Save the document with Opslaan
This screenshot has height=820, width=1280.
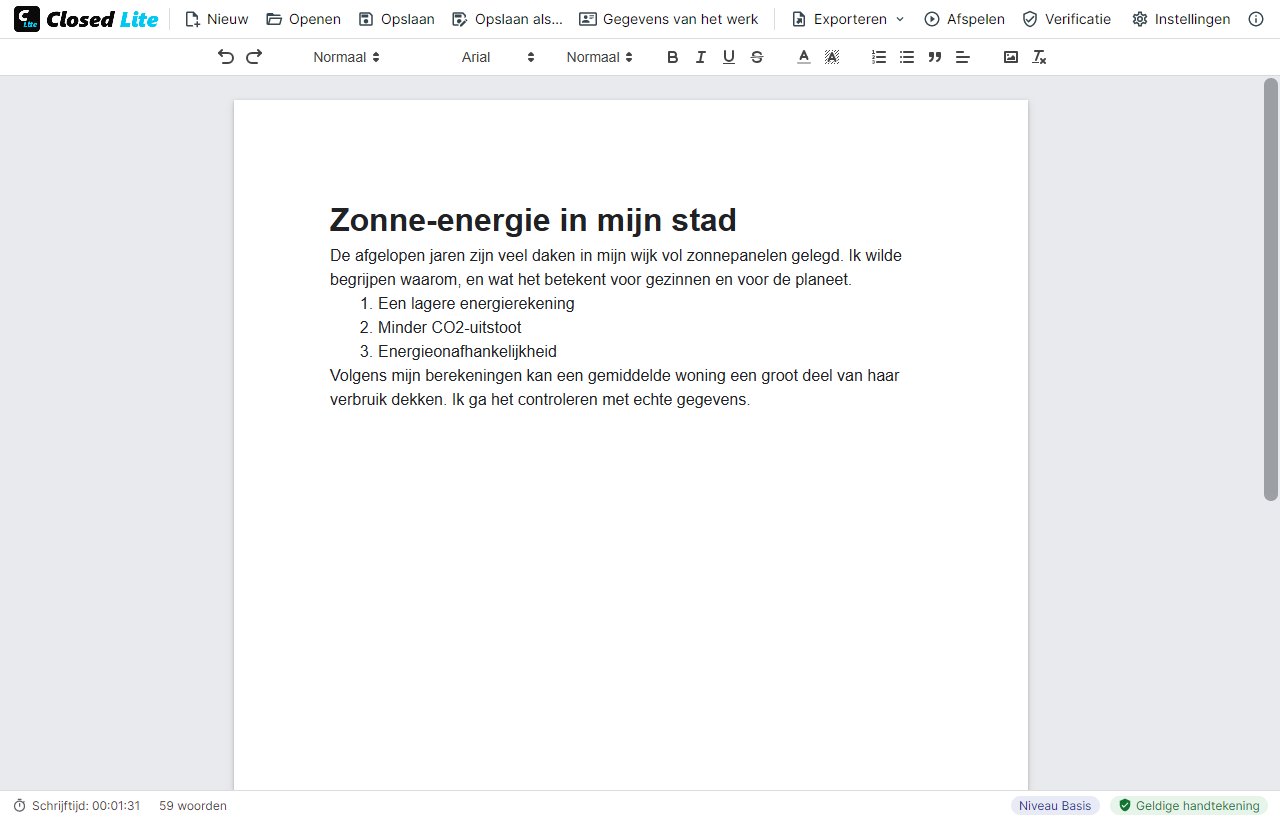(396, 19)
